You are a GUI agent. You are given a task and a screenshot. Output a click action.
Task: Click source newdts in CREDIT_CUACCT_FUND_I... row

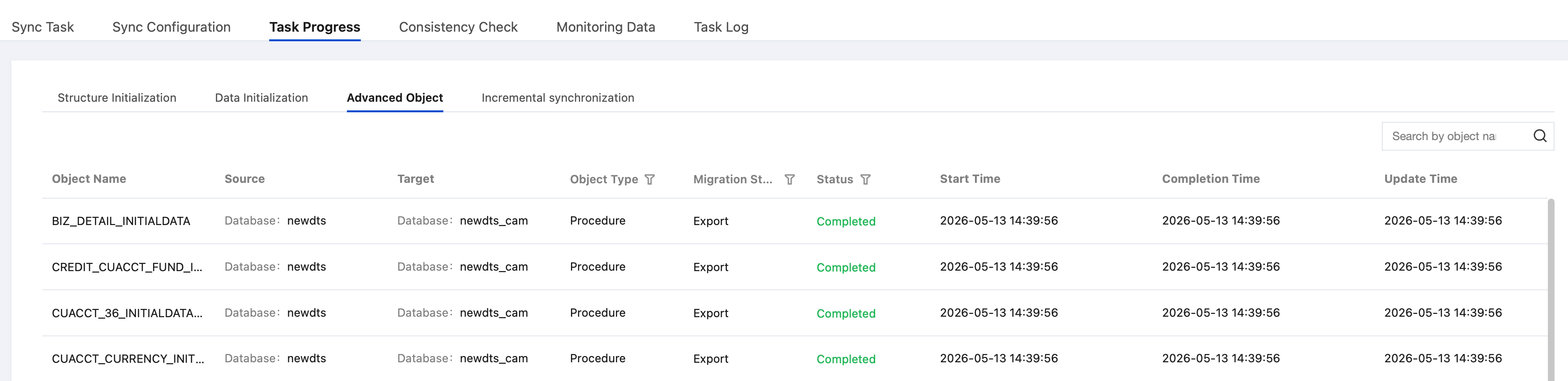(306, 267)
